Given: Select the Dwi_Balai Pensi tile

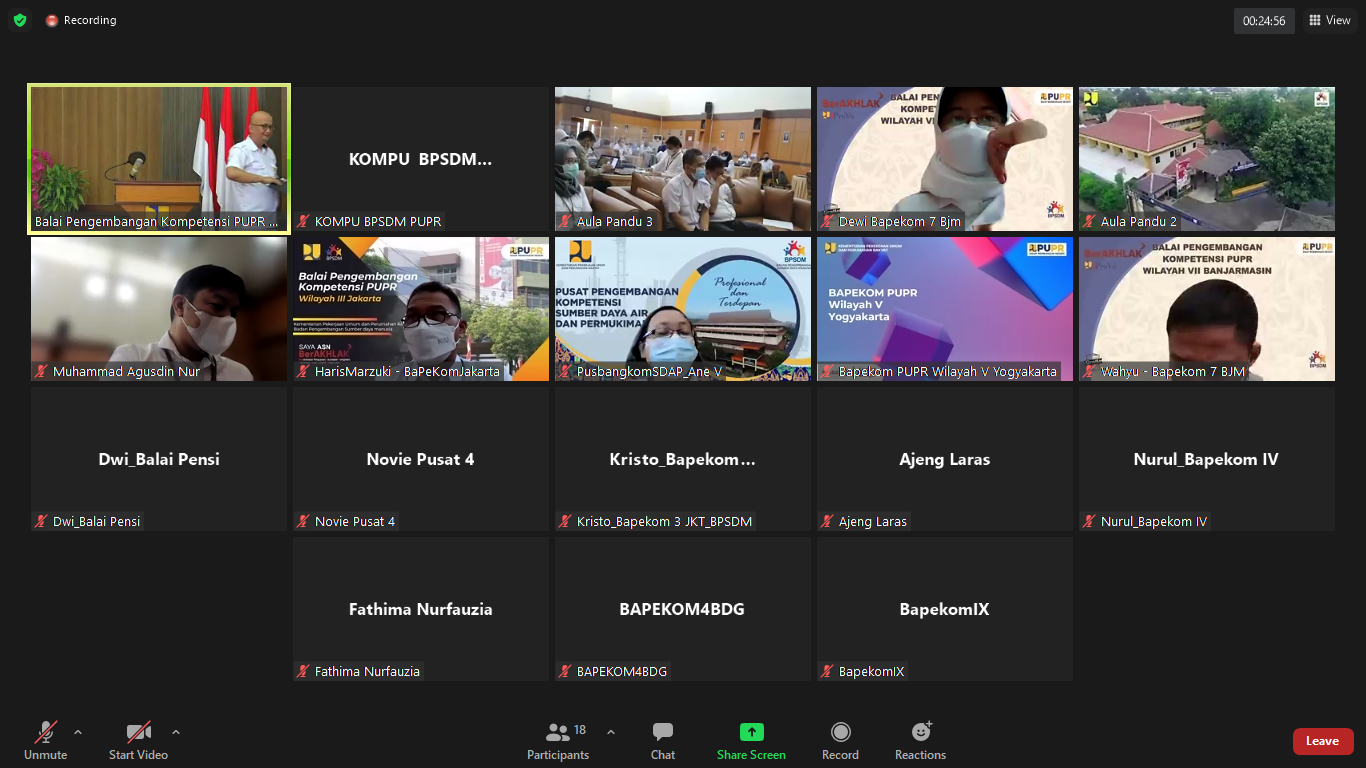Looking at the screenshot, I should click(159, 459).
